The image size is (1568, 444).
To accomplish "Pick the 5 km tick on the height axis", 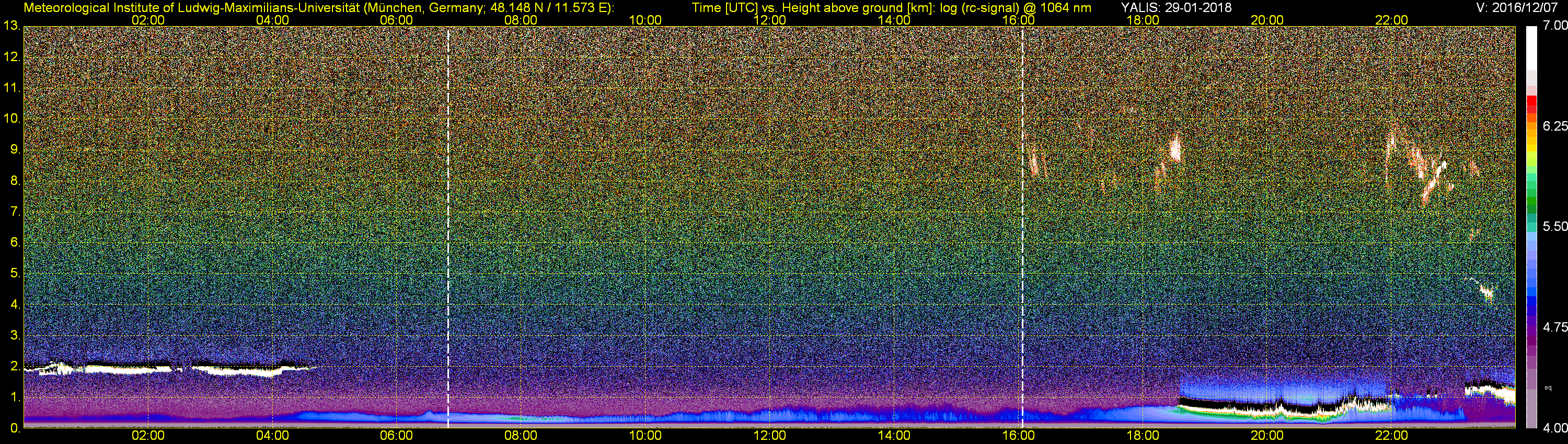I will tap(15, 274).
